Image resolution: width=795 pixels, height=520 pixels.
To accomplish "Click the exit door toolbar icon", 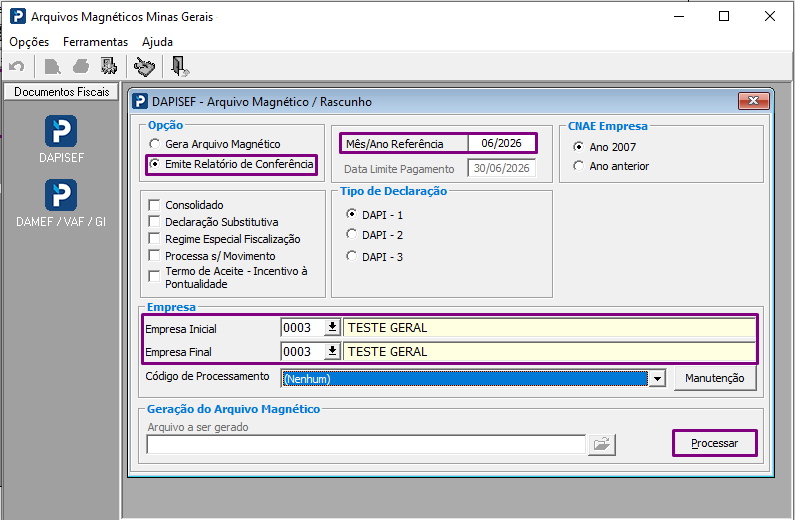I will (x=180, y=66).
